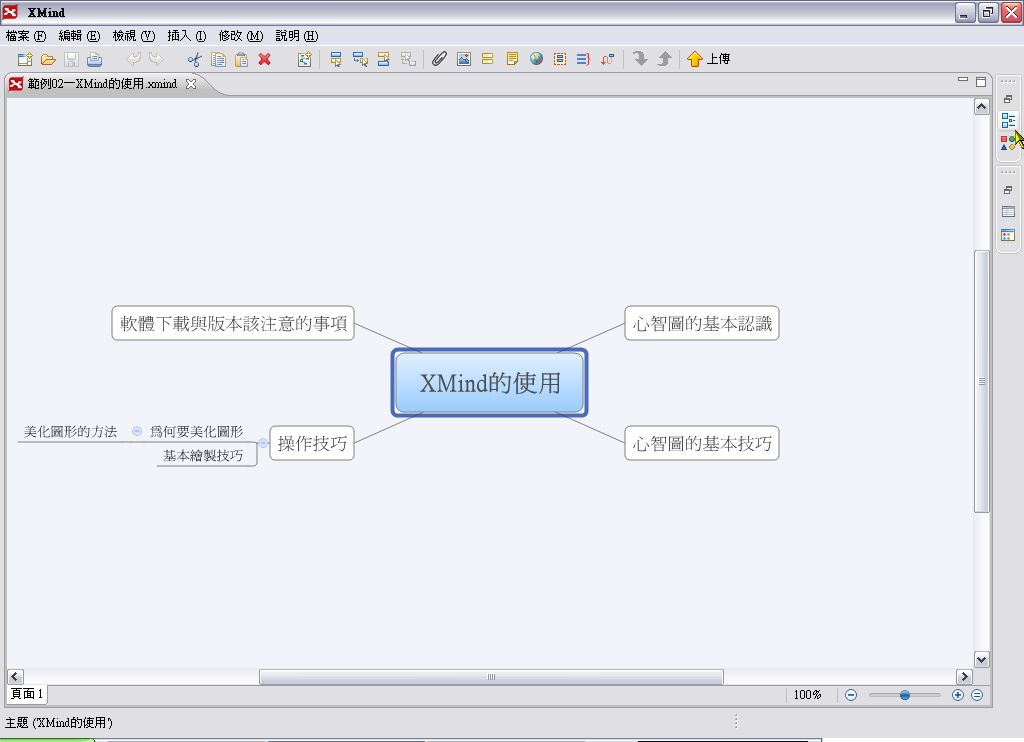Select topic 心智圖的基本技巧
Image resolution: width=1024 pixels, height=742 pixels.
click(702, 444)
